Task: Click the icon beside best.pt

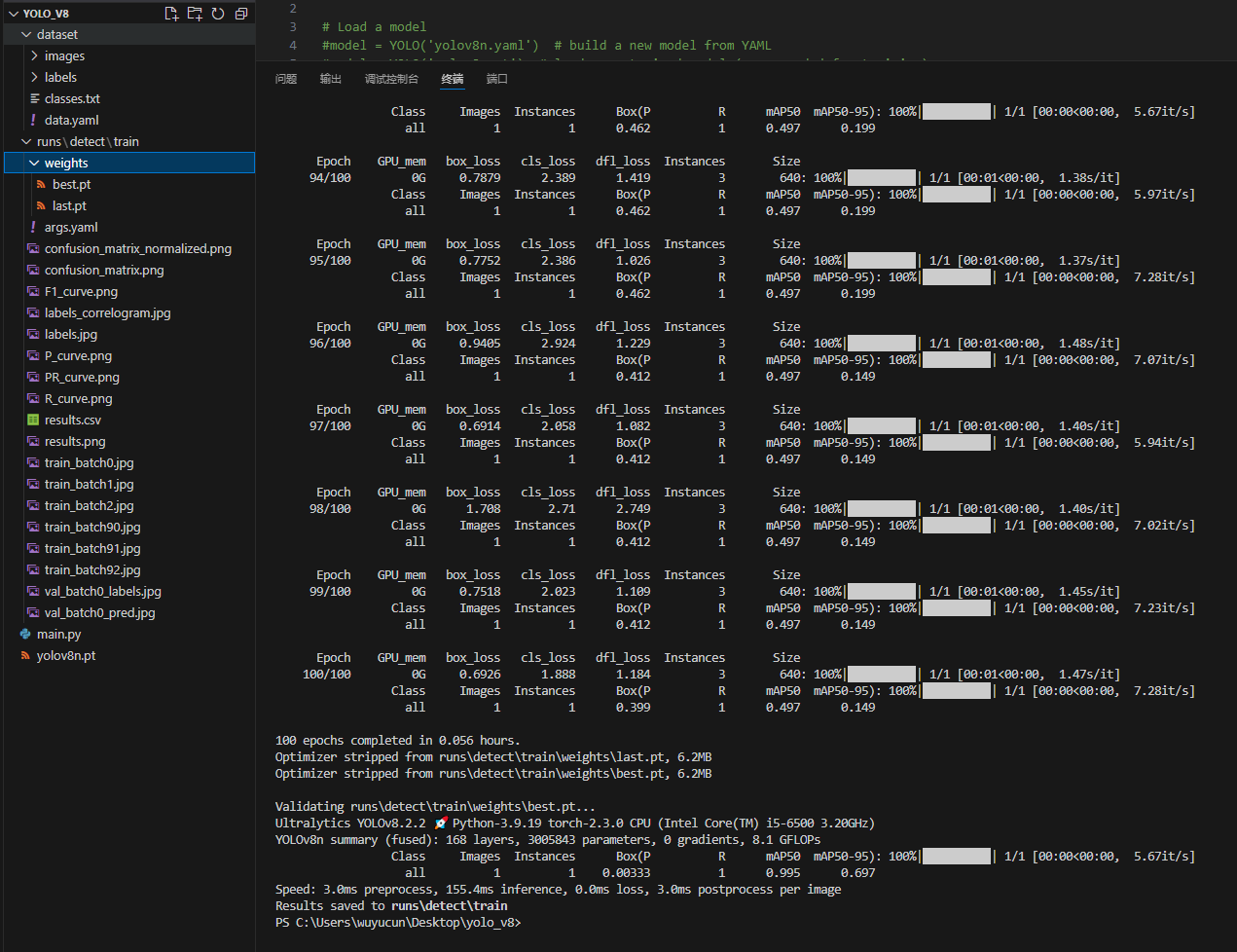Action: coord(42,184)
